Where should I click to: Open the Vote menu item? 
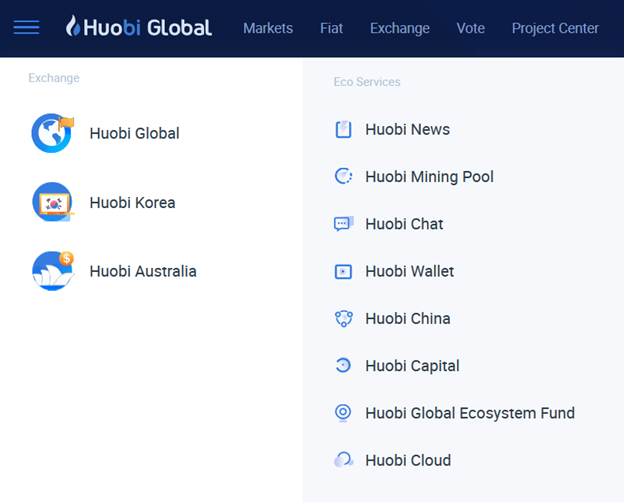click(470, 28)
